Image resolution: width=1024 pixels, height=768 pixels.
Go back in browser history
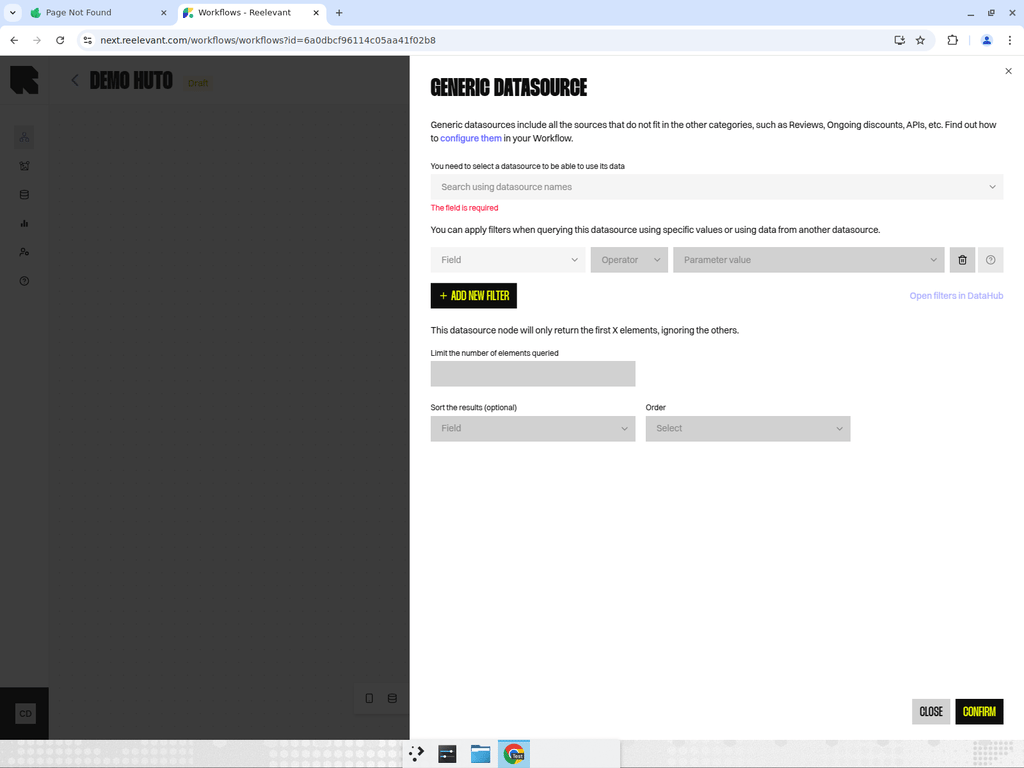(x=14, y=40)
